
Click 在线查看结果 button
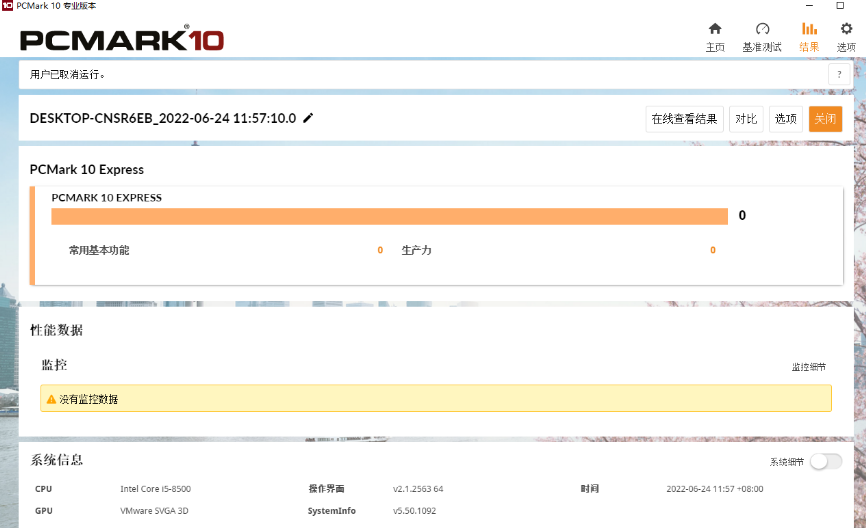point(684,119)
